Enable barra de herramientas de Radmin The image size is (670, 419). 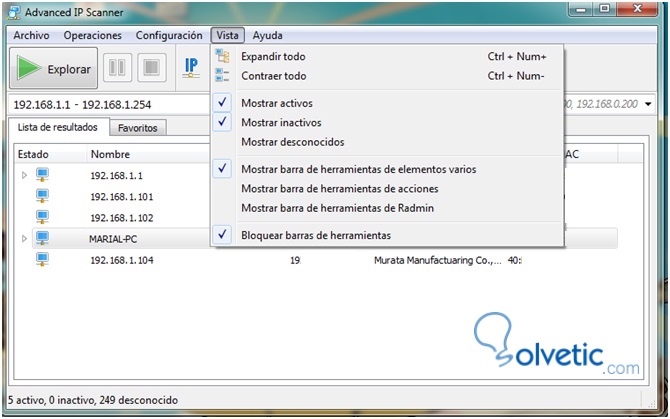click(x=388, y=208)
